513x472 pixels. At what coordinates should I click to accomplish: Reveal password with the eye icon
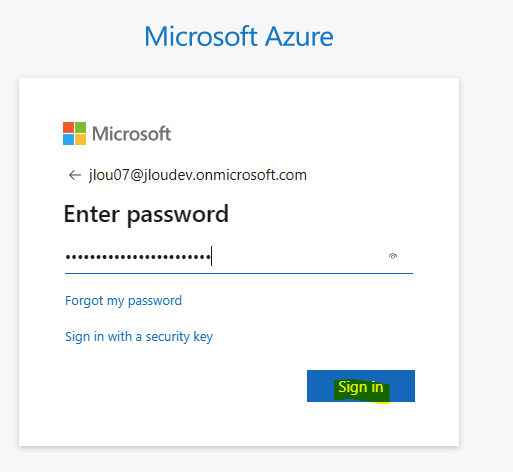coord(393,256)
